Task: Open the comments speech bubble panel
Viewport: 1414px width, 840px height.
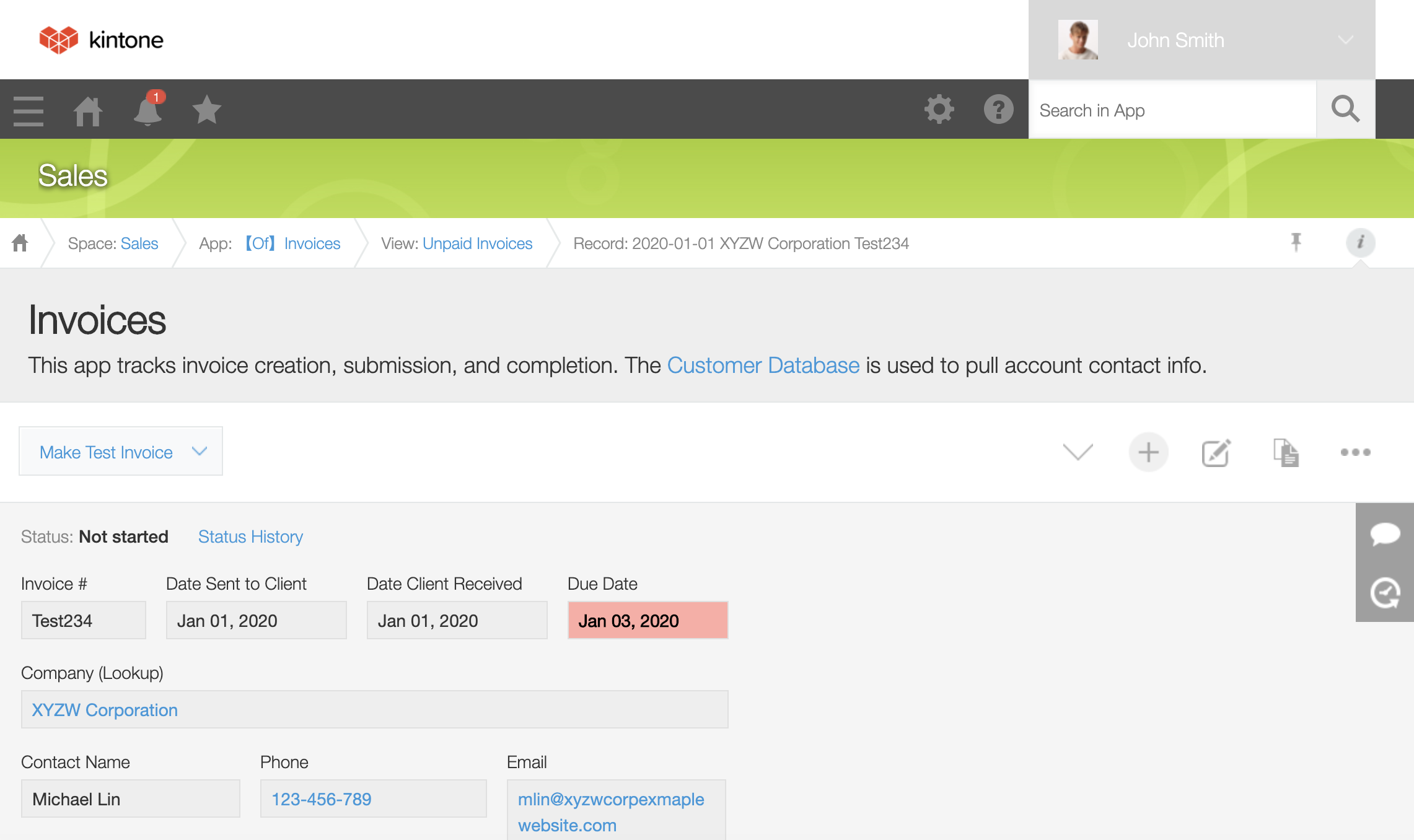Action: point(1385,533)
